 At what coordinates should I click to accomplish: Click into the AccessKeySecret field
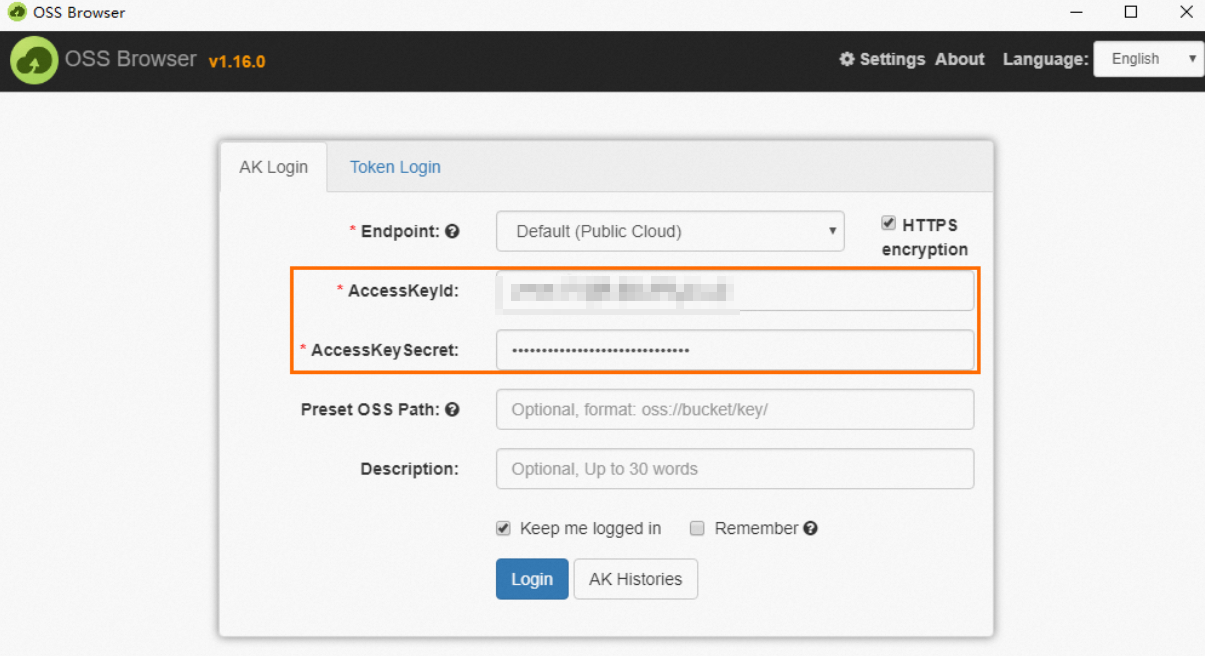735,350
